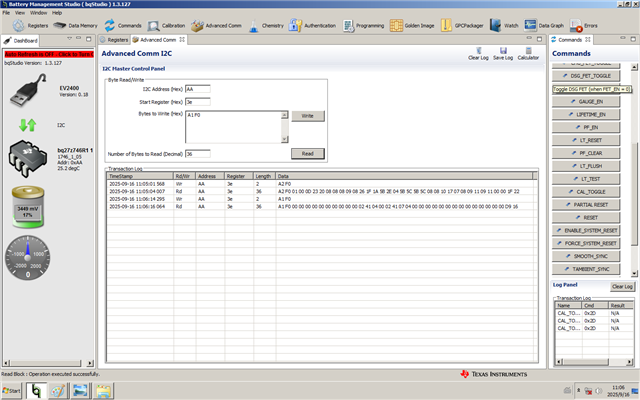Open the file explorer taskbar icon
Screen dimensions: 640x400
pos(102,391)
